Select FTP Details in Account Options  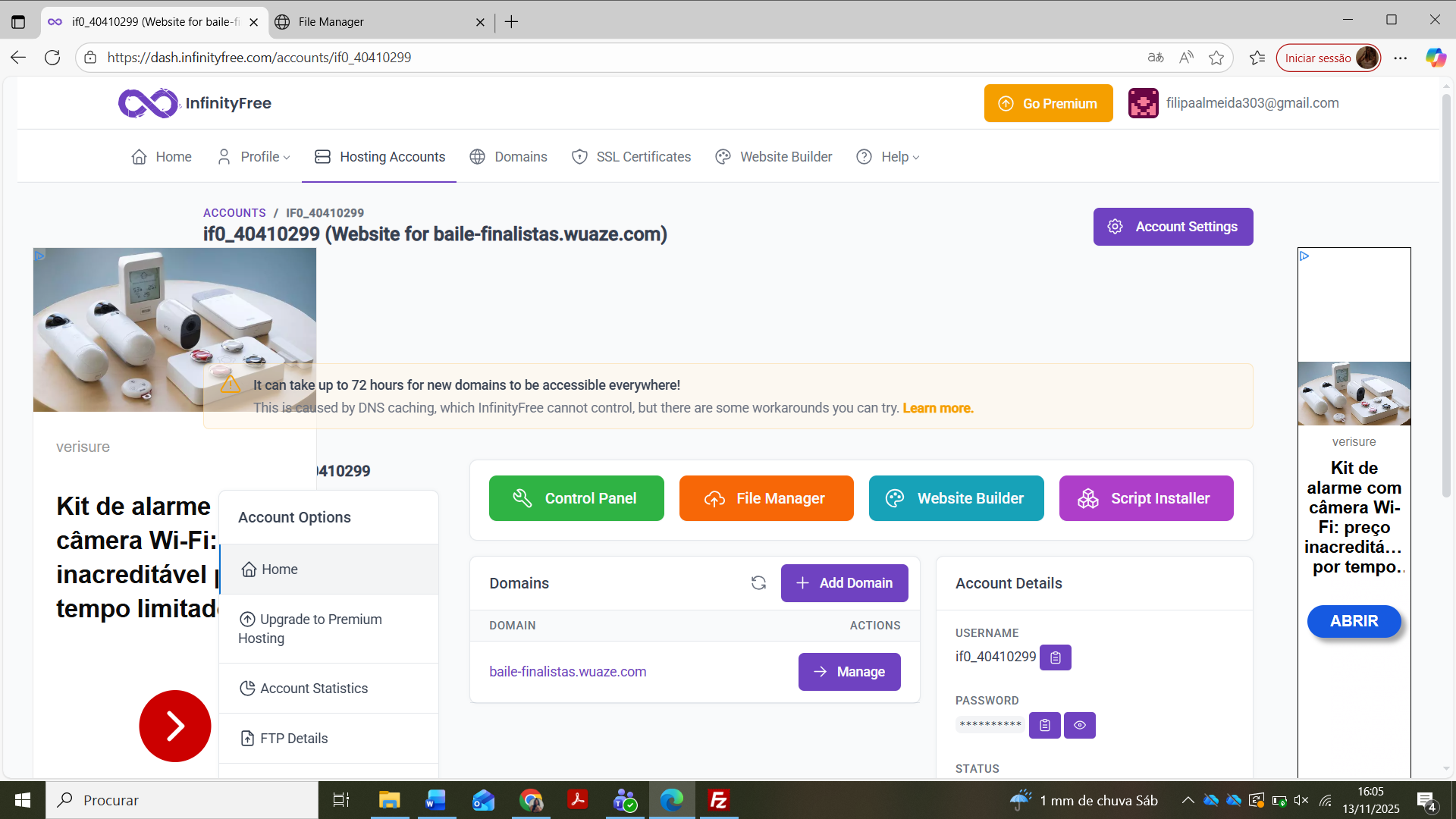293,739
